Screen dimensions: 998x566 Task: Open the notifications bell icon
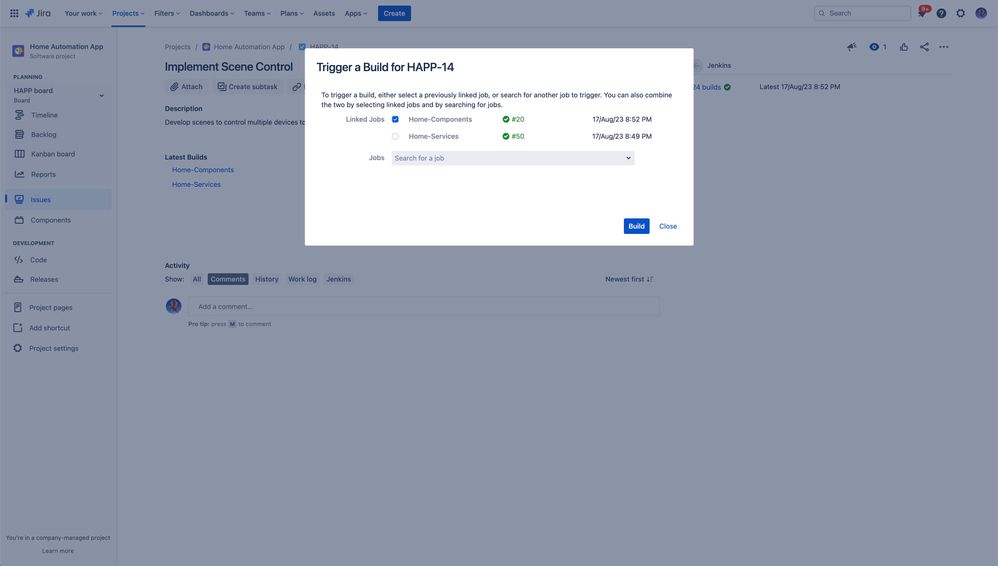pos(922,13)
